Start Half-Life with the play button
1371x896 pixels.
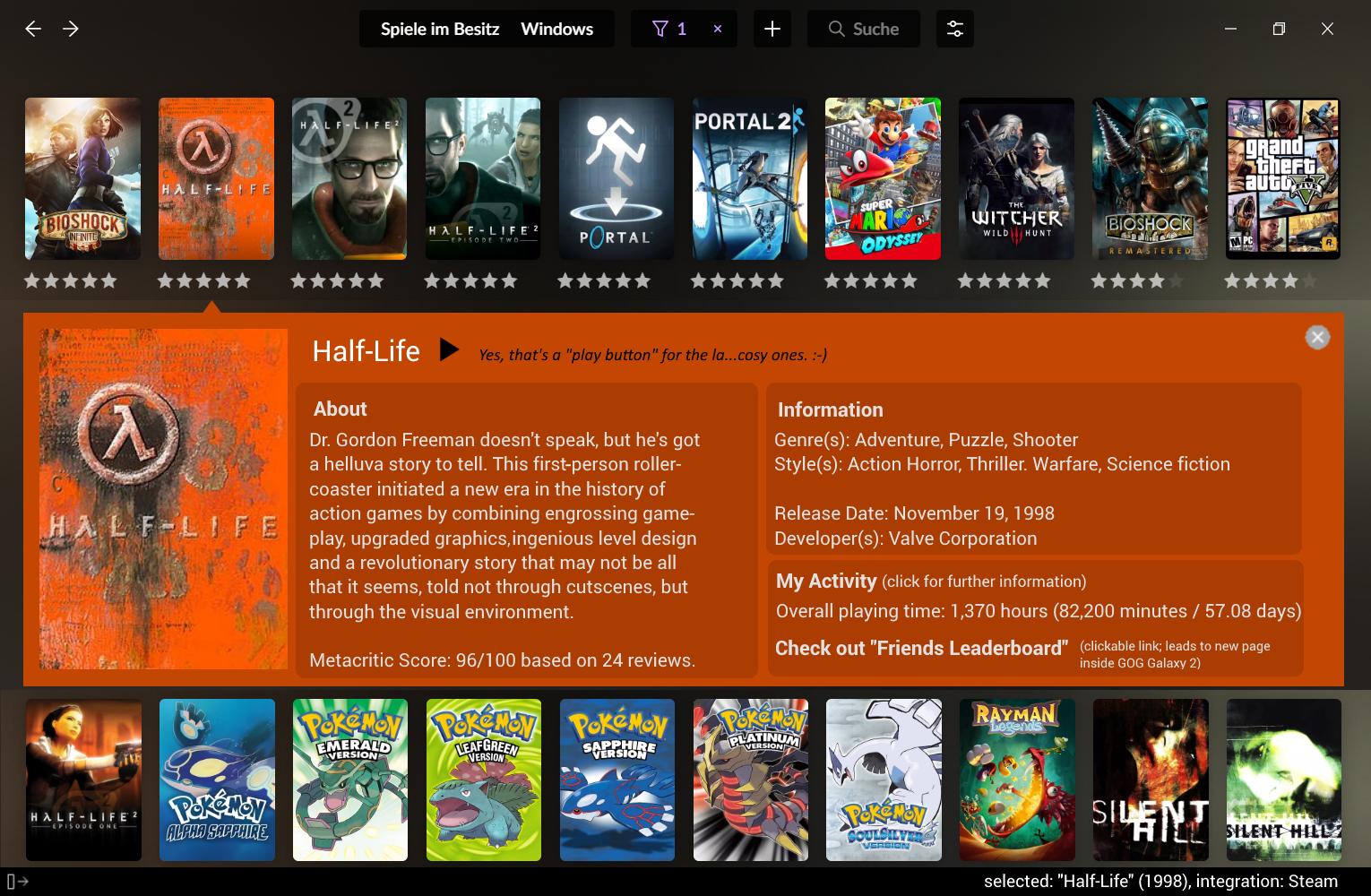449,349
